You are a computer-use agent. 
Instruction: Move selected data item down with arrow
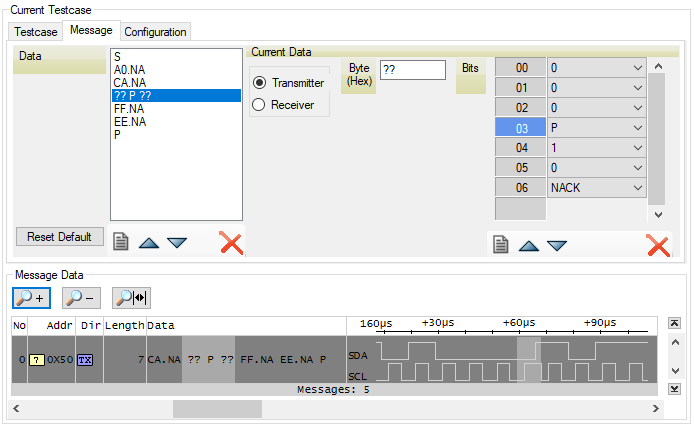(177, 242)
